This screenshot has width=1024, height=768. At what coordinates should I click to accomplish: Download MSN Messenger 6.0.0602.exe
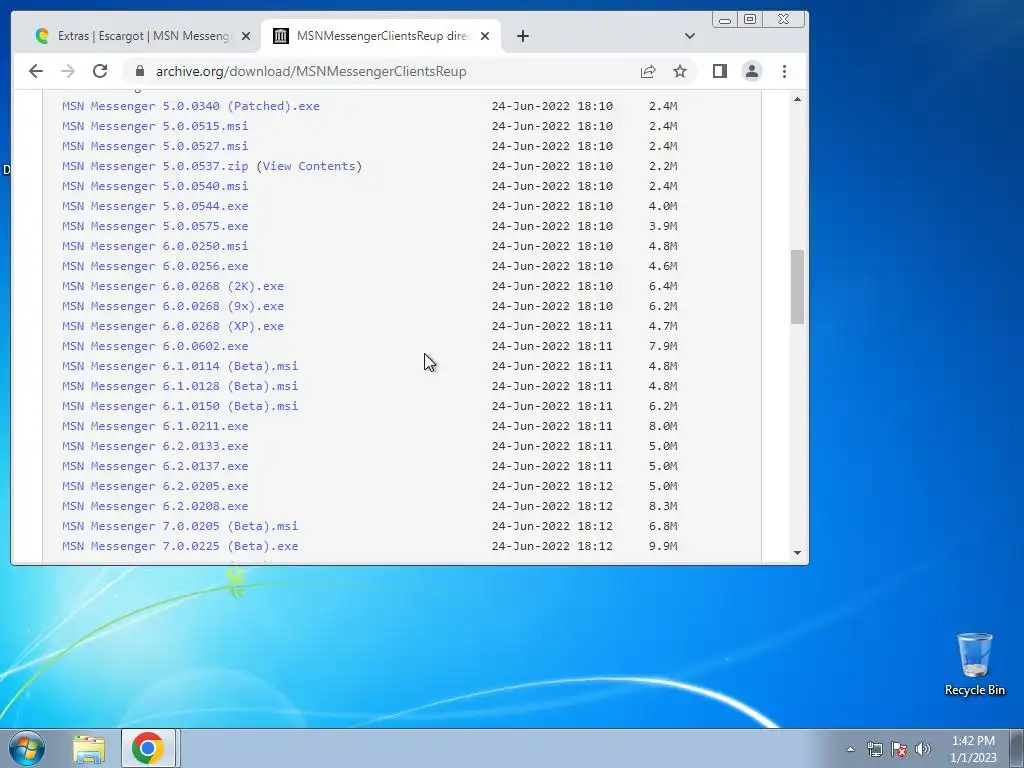[155, 346]
